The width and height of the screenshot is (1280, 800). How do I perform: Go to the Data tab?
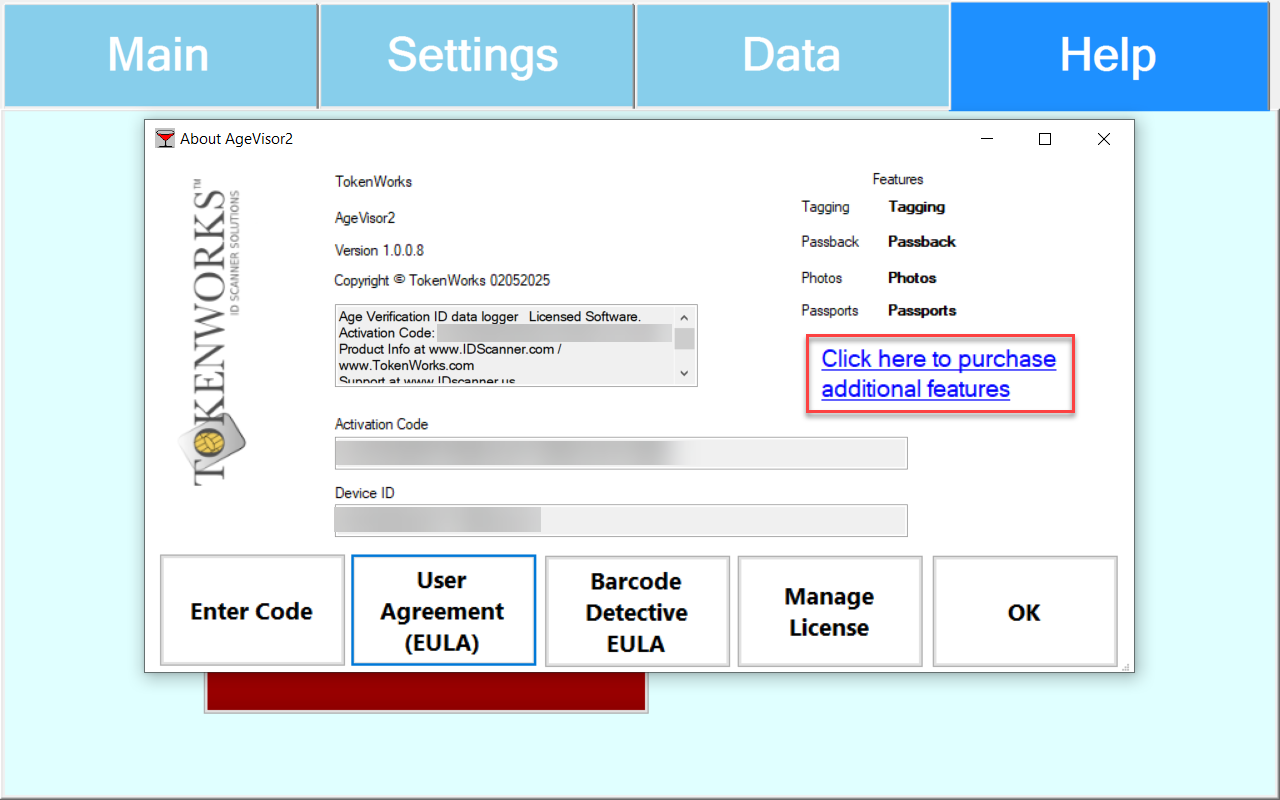coord(792,56)
